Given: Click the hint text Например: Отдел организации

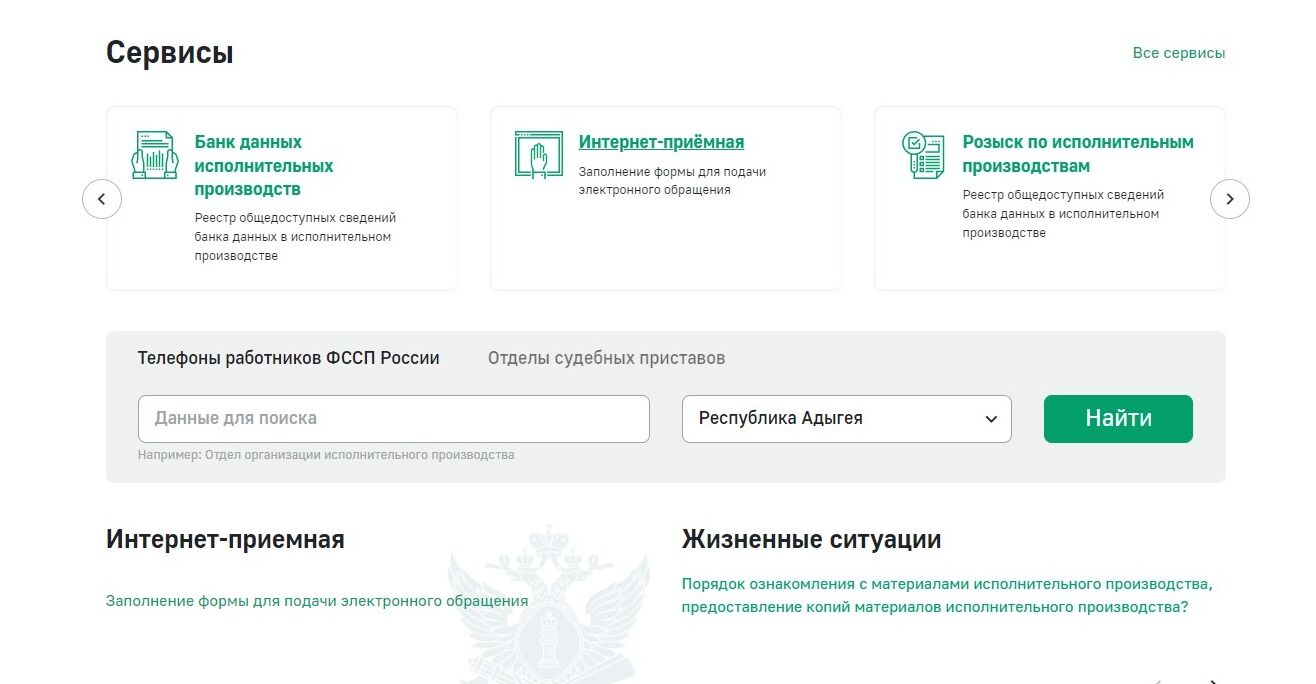Looking at the screenshot, I should pos(326,455).
